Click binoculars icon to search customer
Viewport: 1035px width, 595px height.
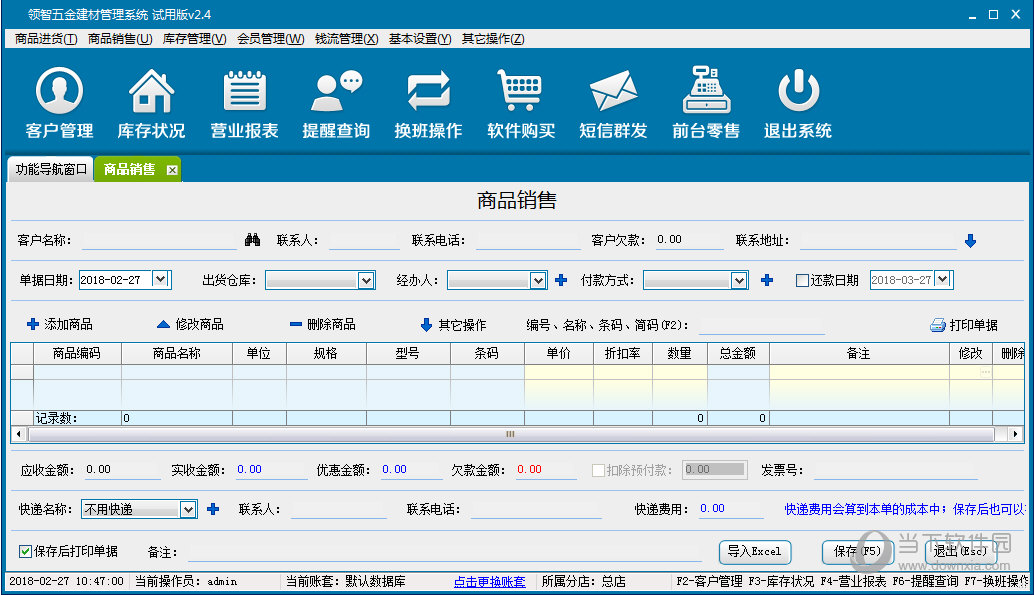tap(252, 240)
